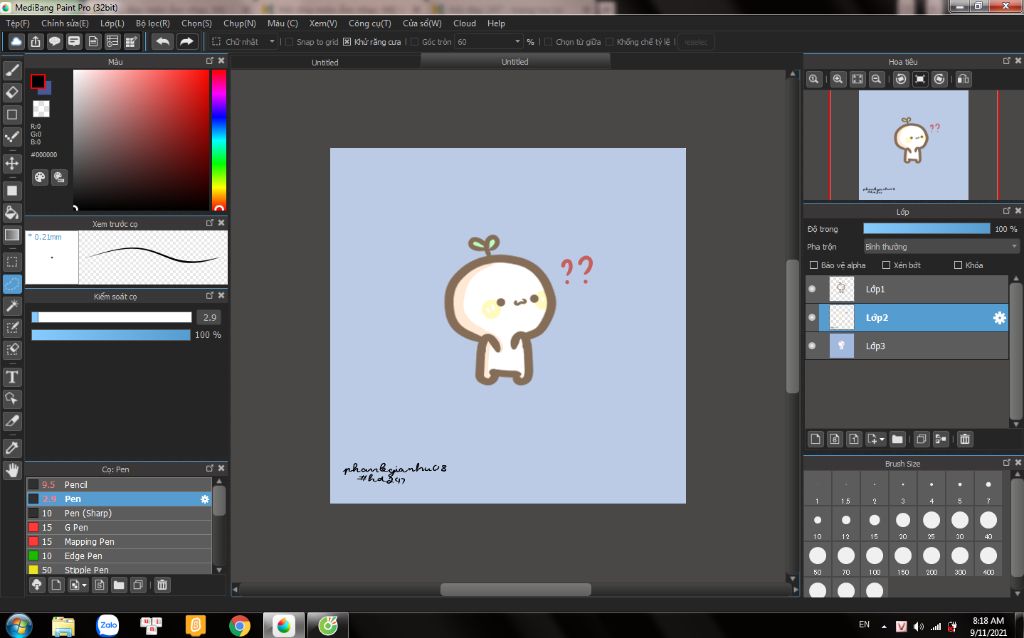The height and width of the screenshot is (638, 1024).
Task: Activate the Lasso selection tool
Action: pyautogui.click(x=12, y=284)
